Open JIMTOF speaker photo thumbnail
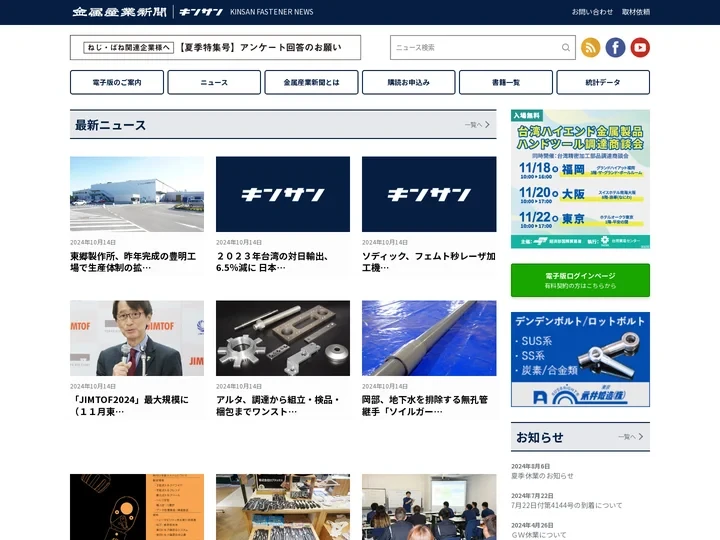Viewport: 720px width, 540px height. [137, 338]
